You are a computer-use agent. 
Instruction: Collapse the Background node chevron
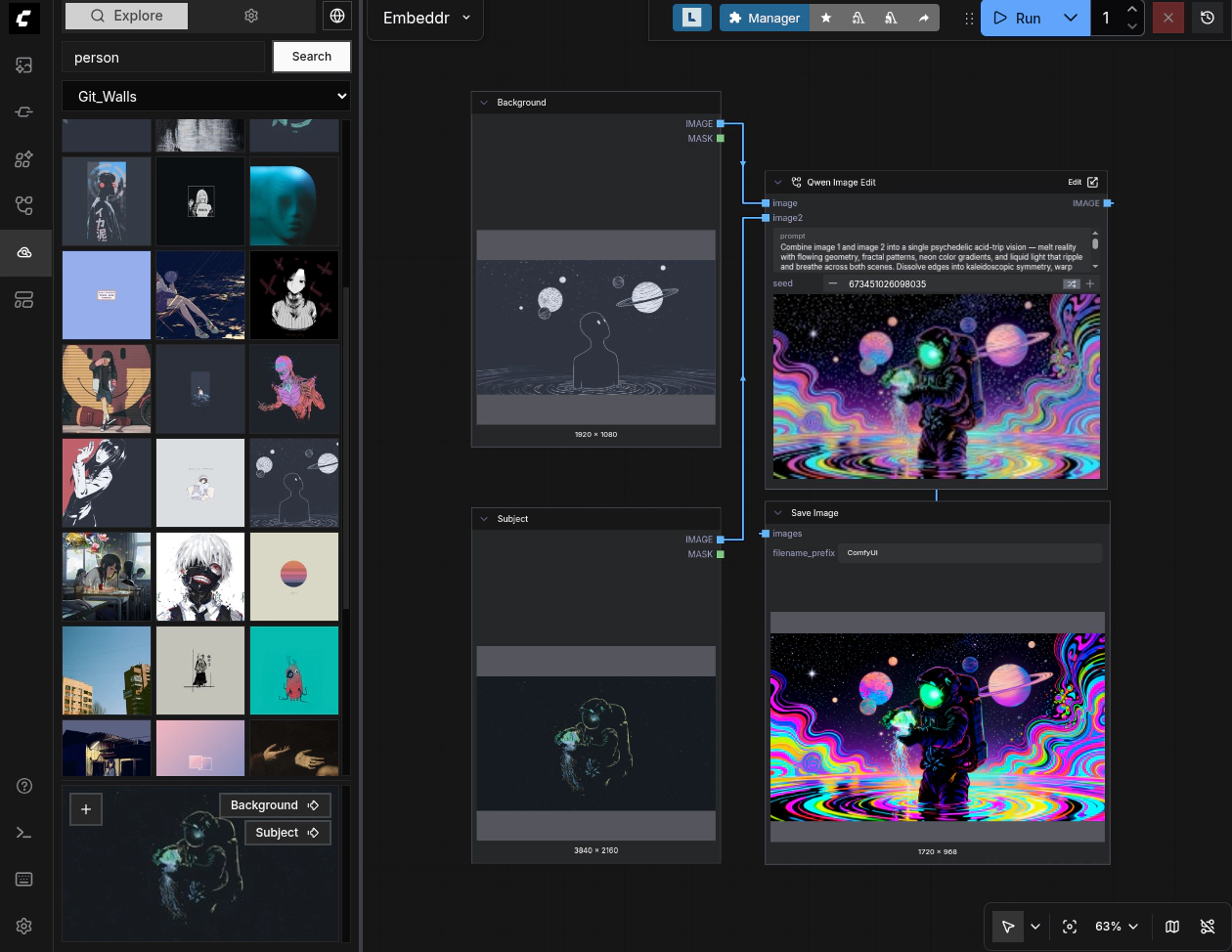pos(484,103)
